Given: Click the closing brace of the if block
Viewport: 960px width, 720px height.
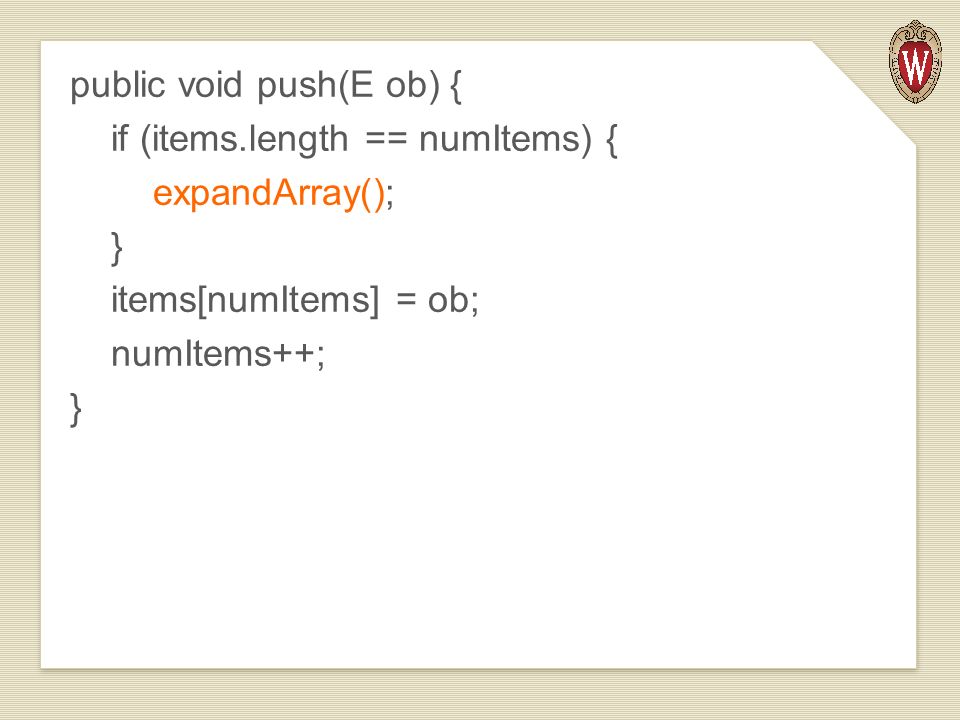Looking at the screenshot, I should coord(116,248).
